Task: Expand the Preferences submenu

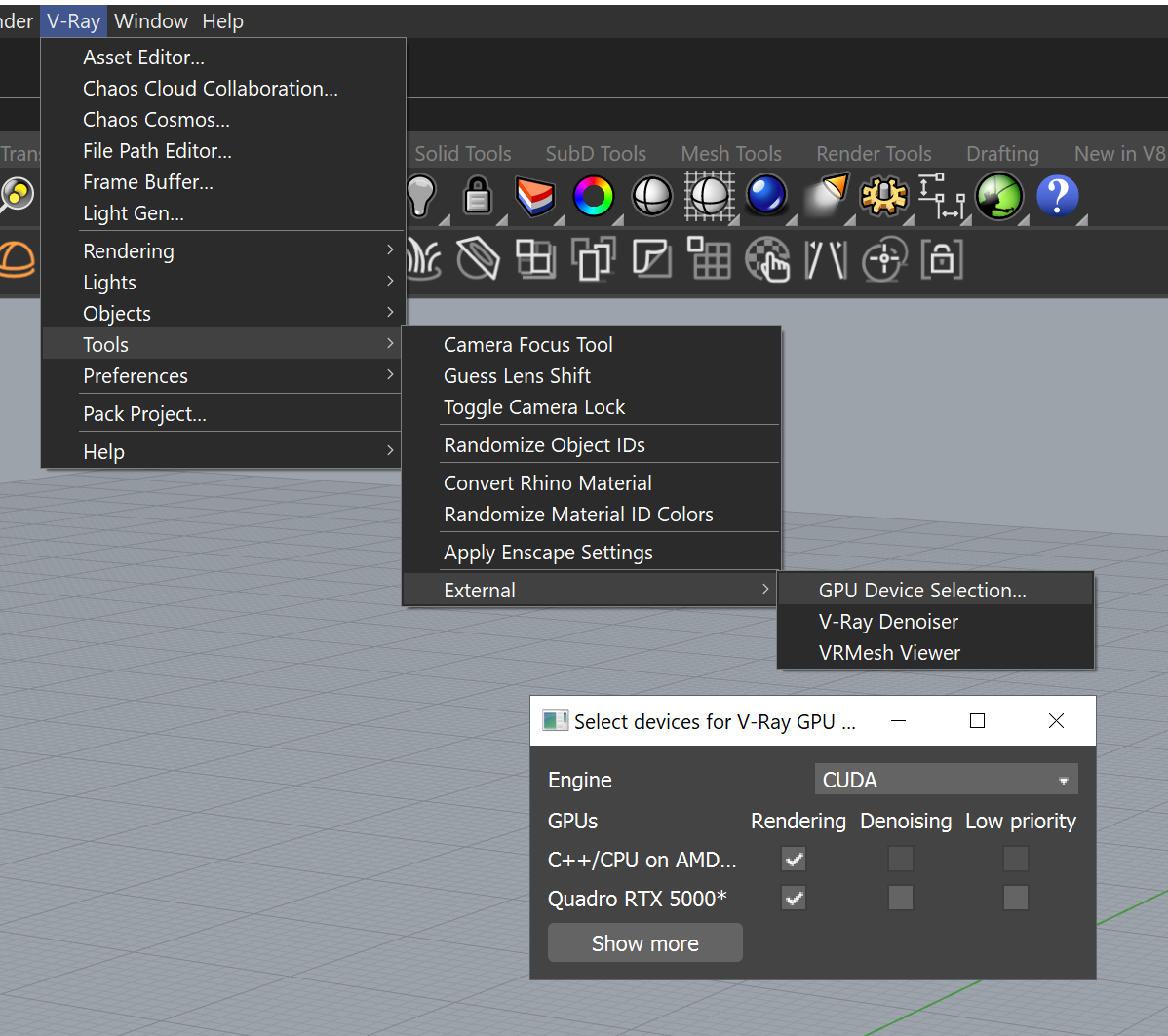Action: [x=222, y=376]
